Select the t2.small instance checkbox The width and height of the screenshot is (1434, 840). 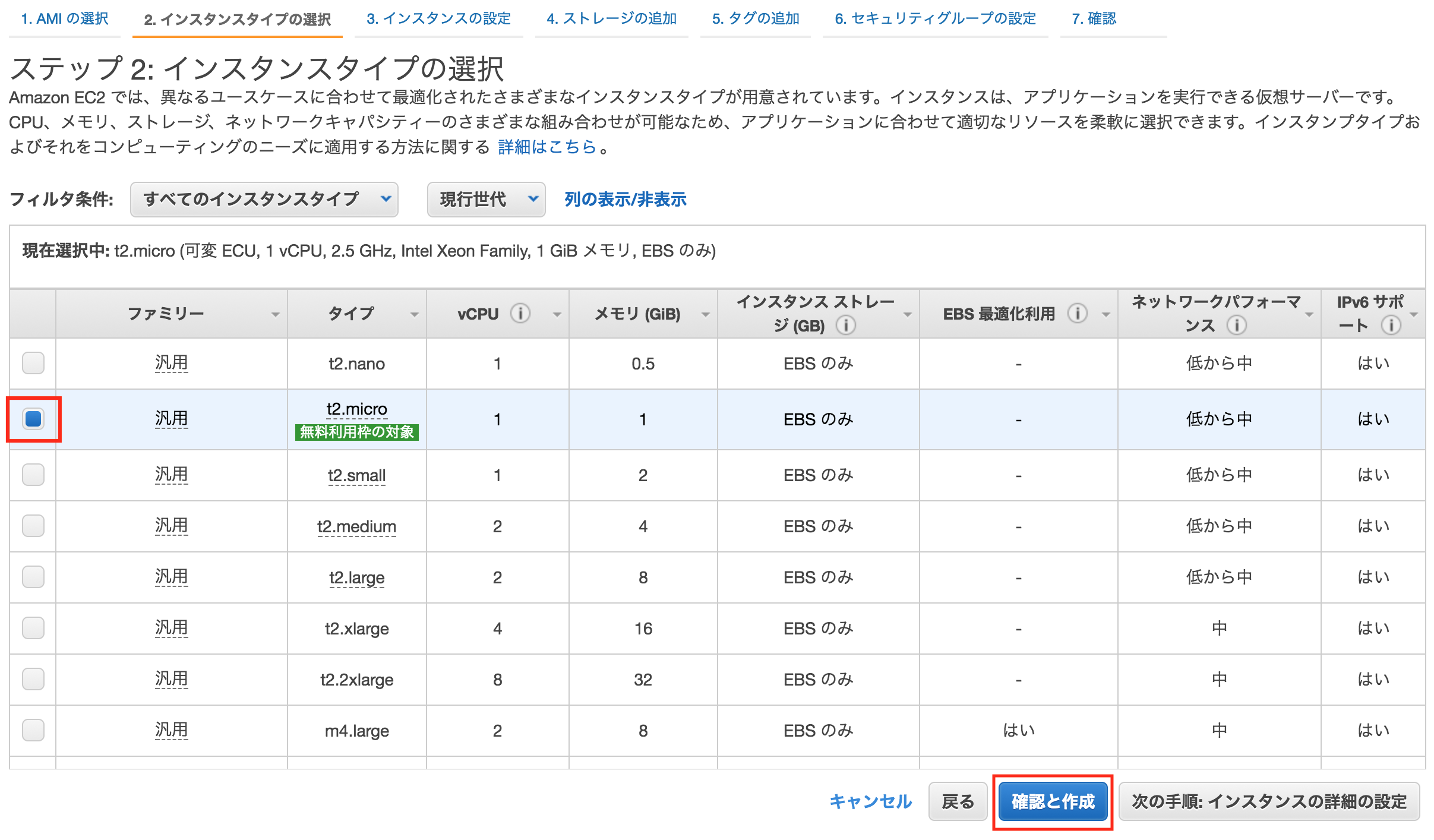[33, 475]
